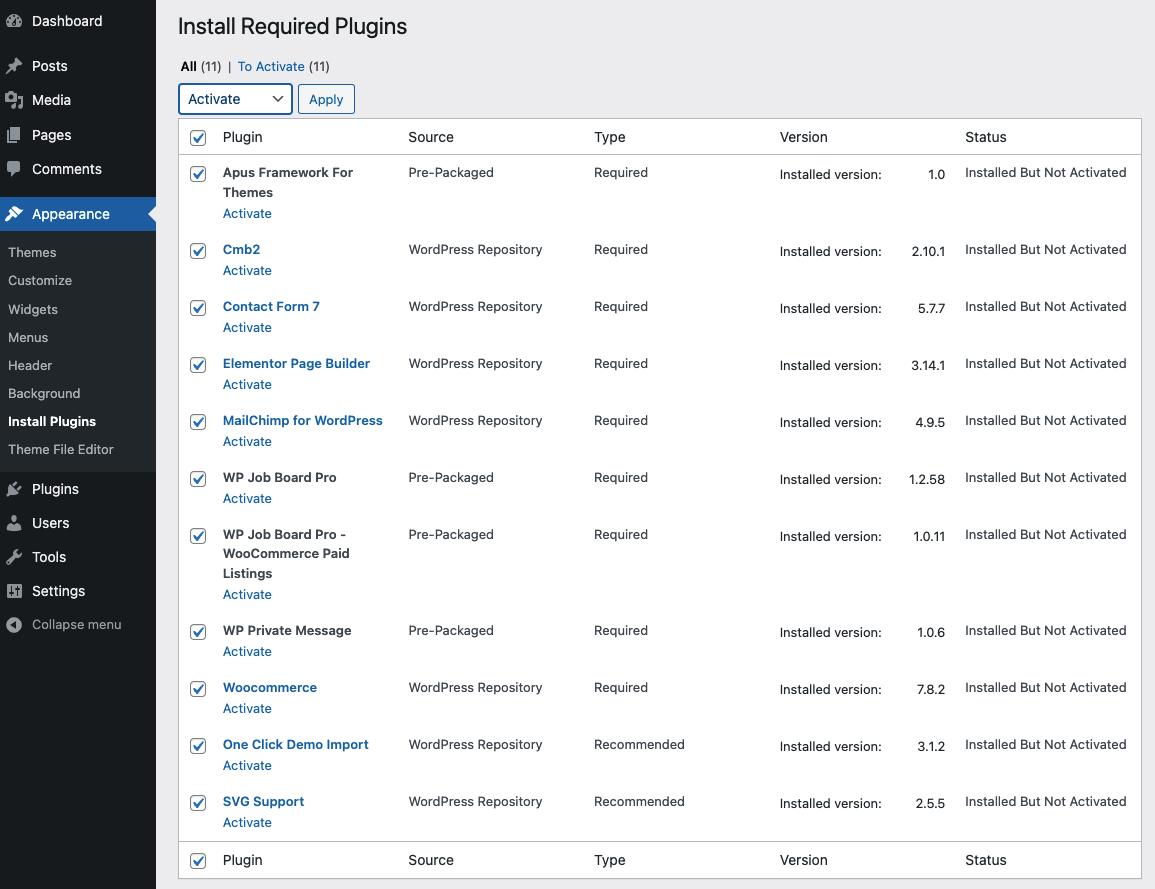Open the Contact Form 7 name link
Screen dimensions: 1155x889
pyautogui.click(x=271, y=306)
